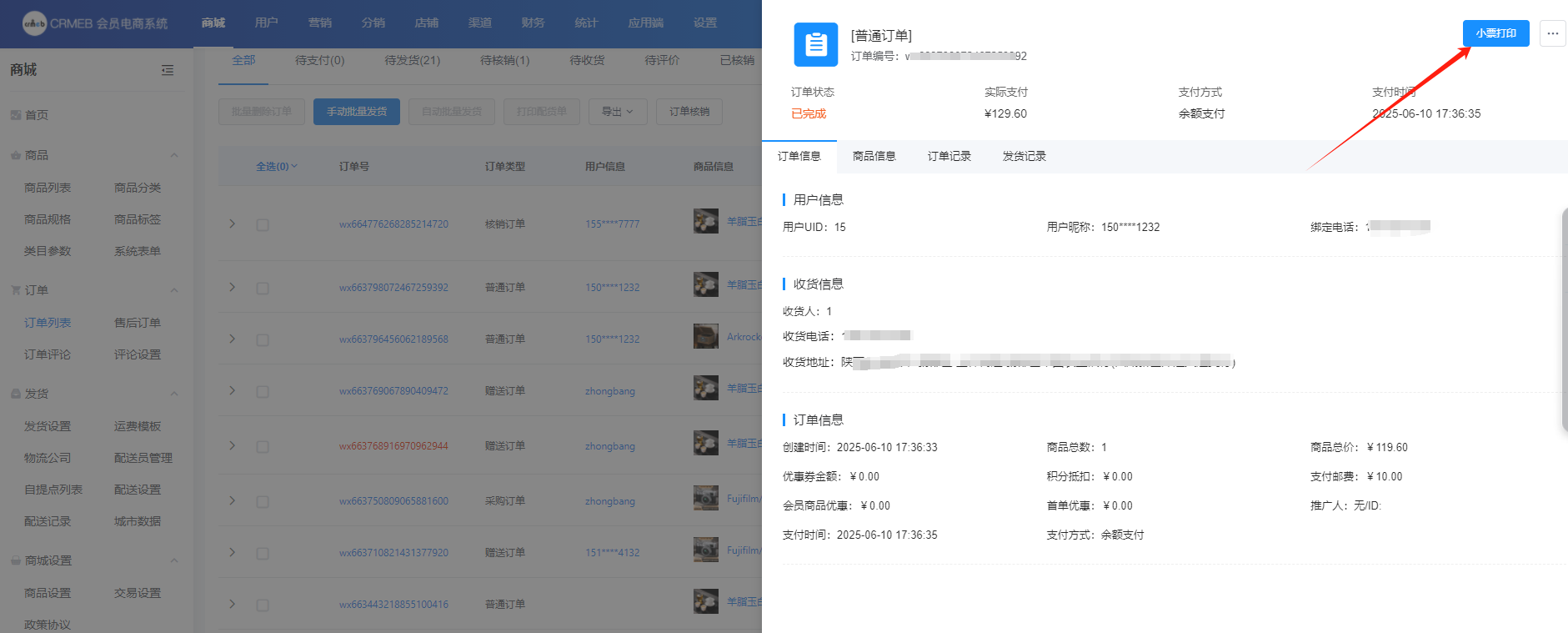The width and height of the screenshot is (1568, 633).
Task: Click product thumbnail of first order row
Action: (705, 221)
